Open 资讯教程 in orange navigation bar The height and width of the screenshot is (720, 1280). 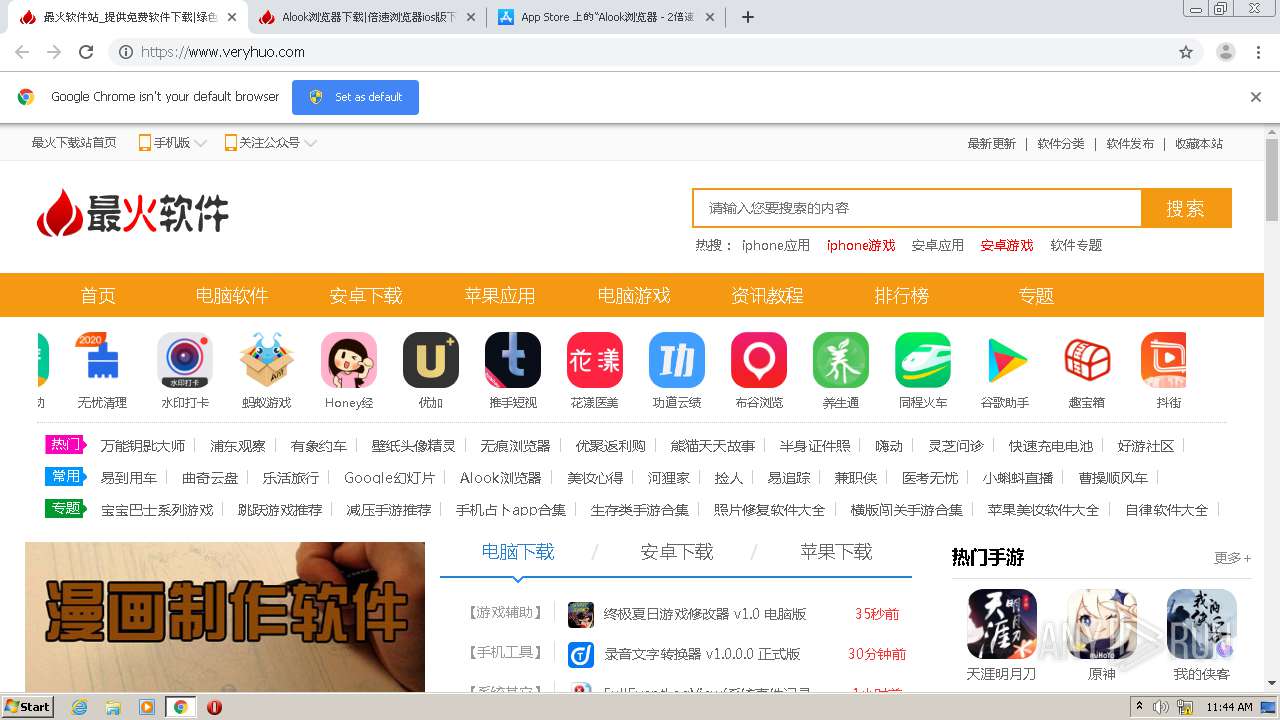point(767,296)
